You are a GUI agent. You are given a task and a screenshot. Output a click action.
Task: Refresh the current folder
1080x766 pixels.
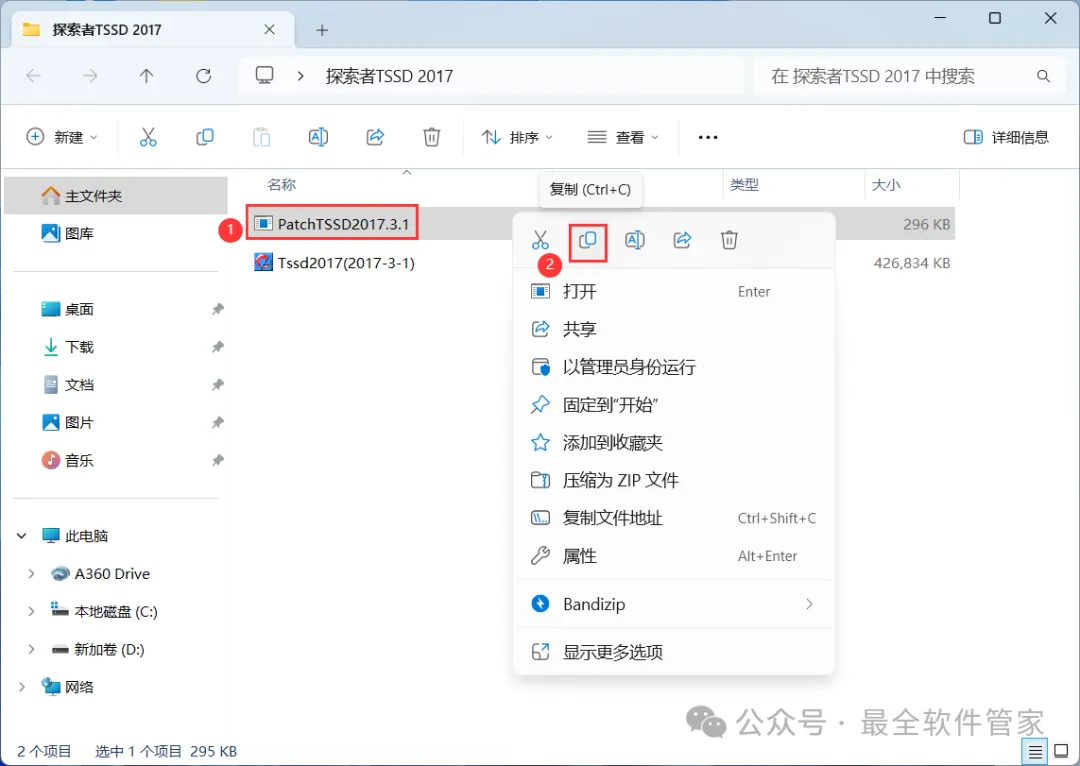(x=203, y=76)
